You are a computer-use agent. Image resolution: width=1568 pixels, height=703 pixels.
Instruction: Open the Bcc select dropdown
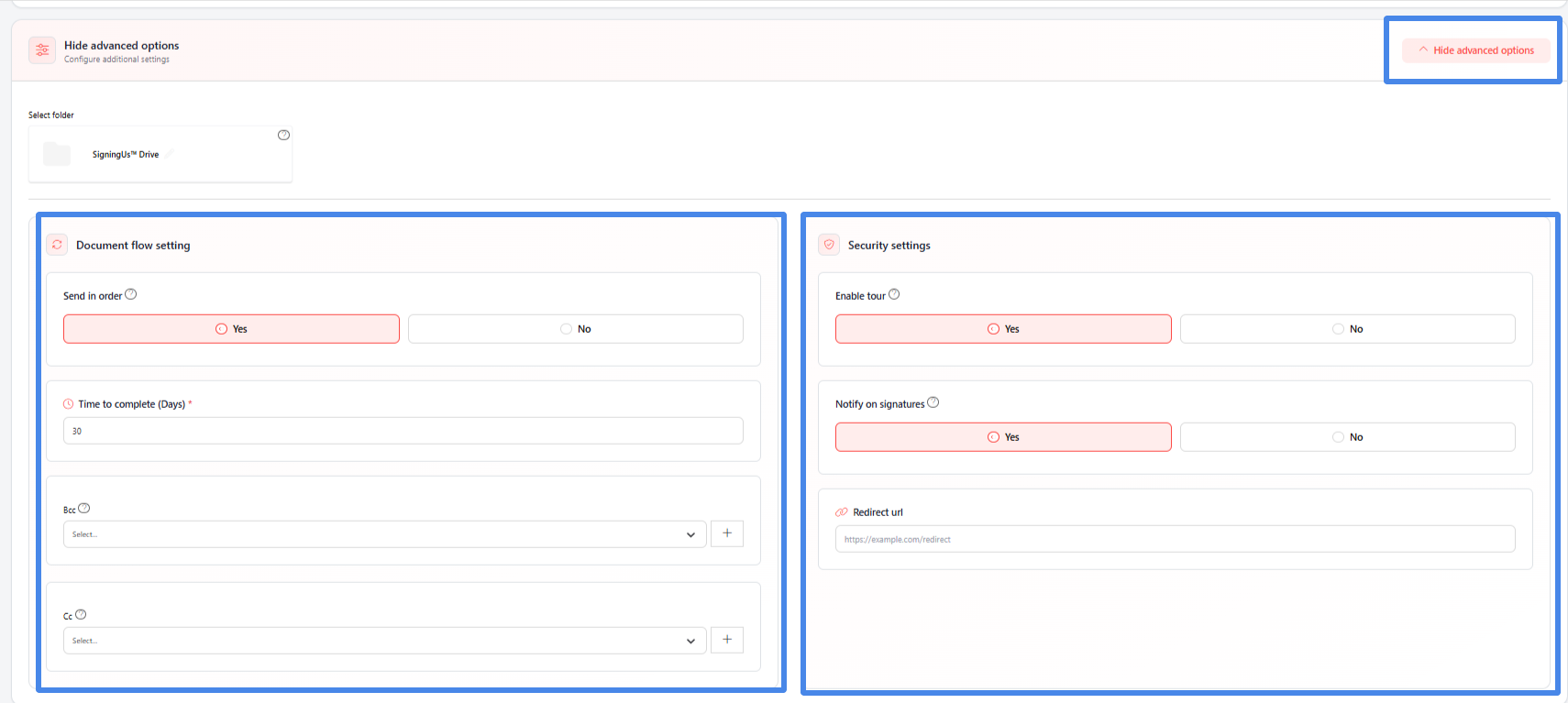tap(385, 534)
